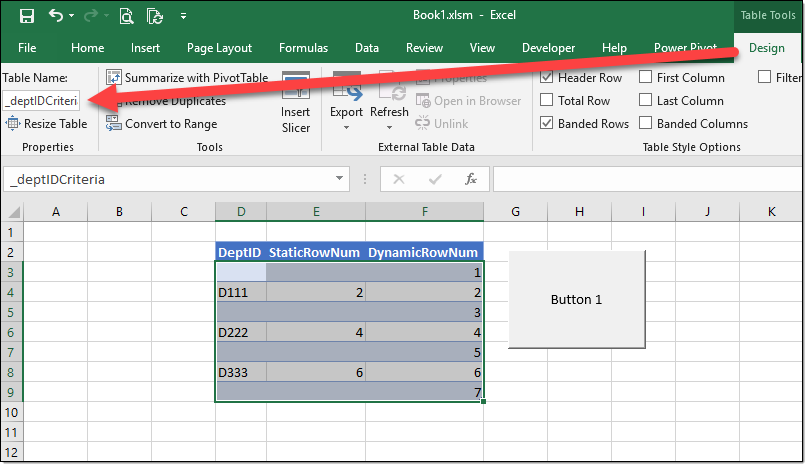
Task: Open the Help tab
Action: (614, 48)
